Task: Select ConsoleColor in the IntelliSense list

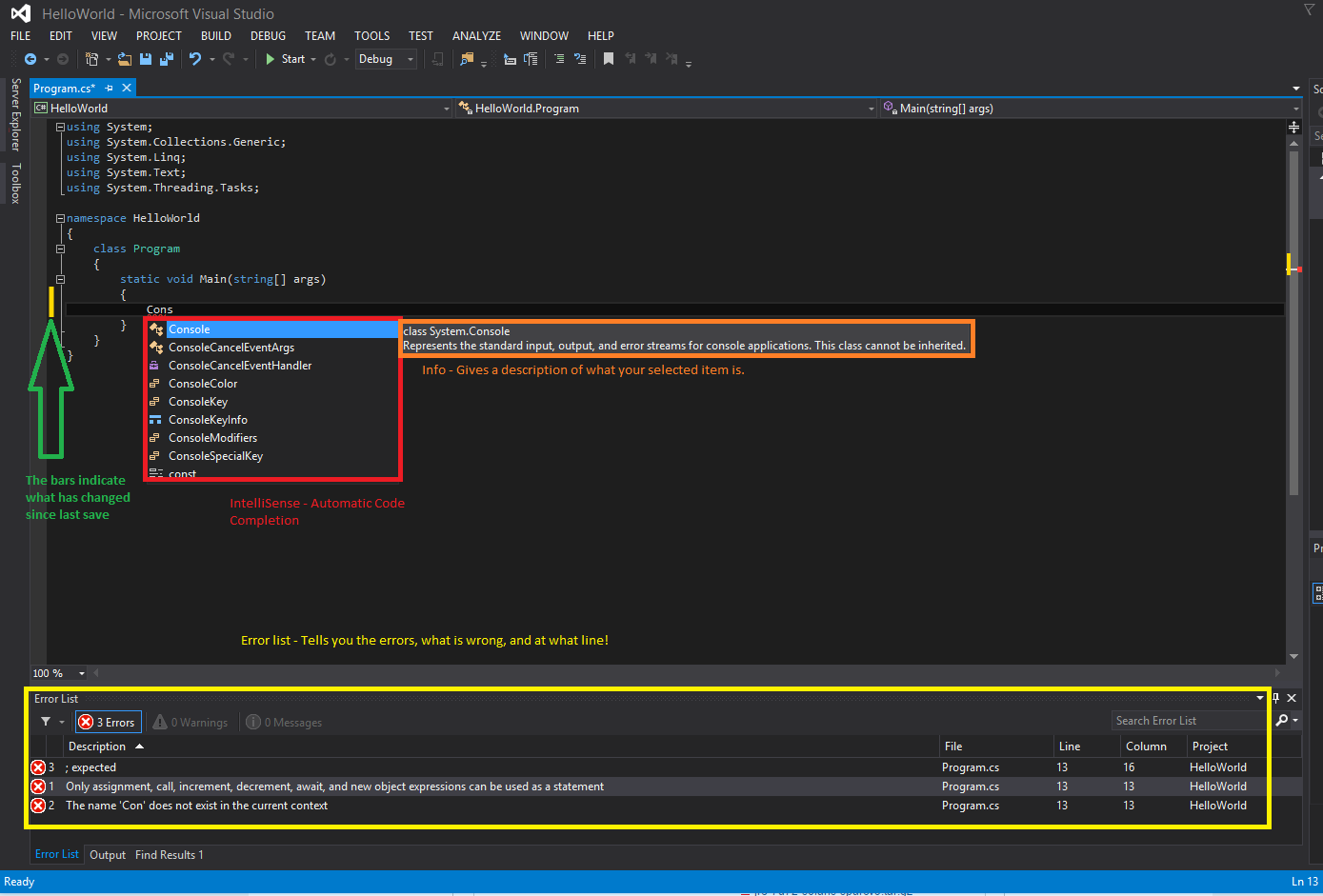Action: (272, 384)
